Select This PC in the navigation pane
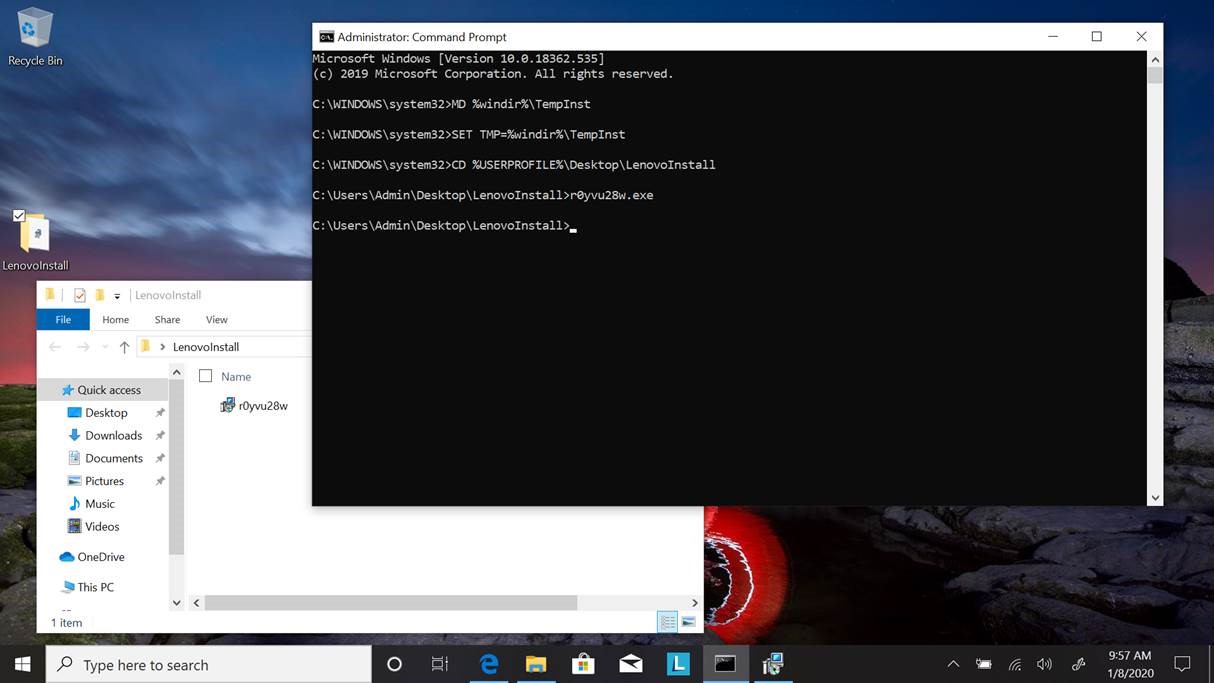Viewport: 1214px width, 683px height. click(x=95, y=587)
